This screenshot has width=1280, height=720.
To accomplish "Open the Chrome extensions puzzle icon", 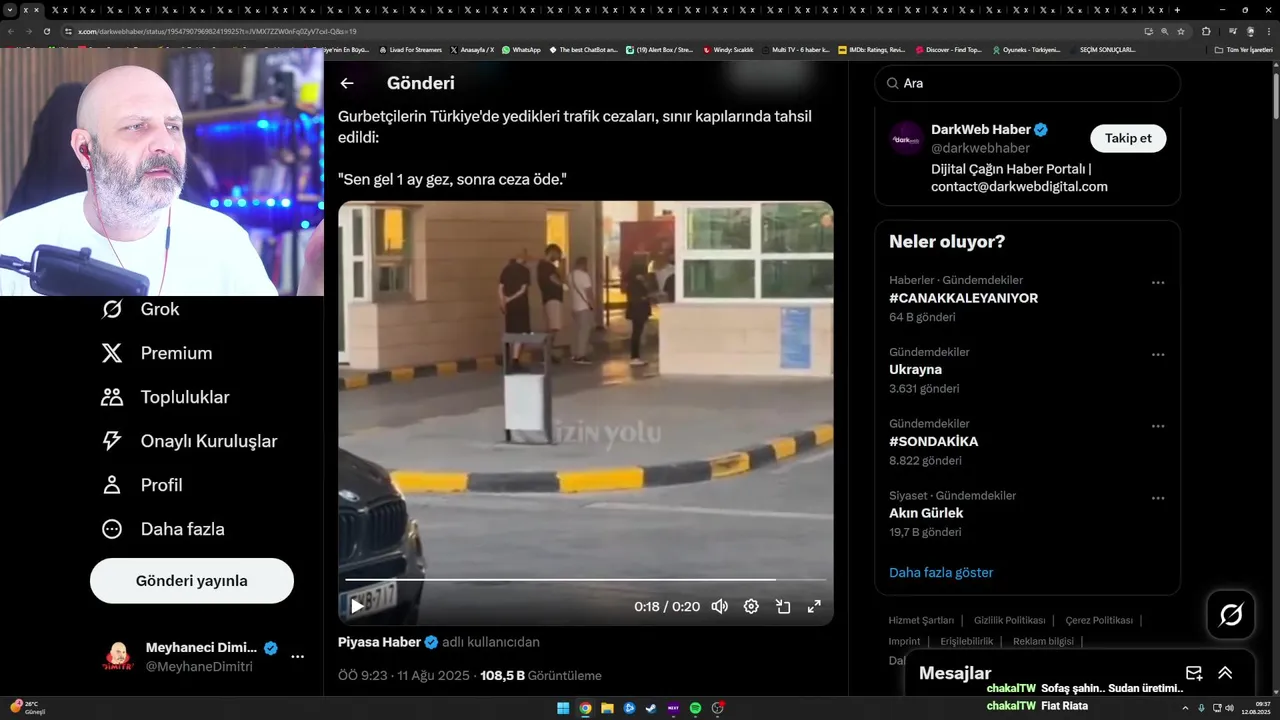I will [1206, 31].
